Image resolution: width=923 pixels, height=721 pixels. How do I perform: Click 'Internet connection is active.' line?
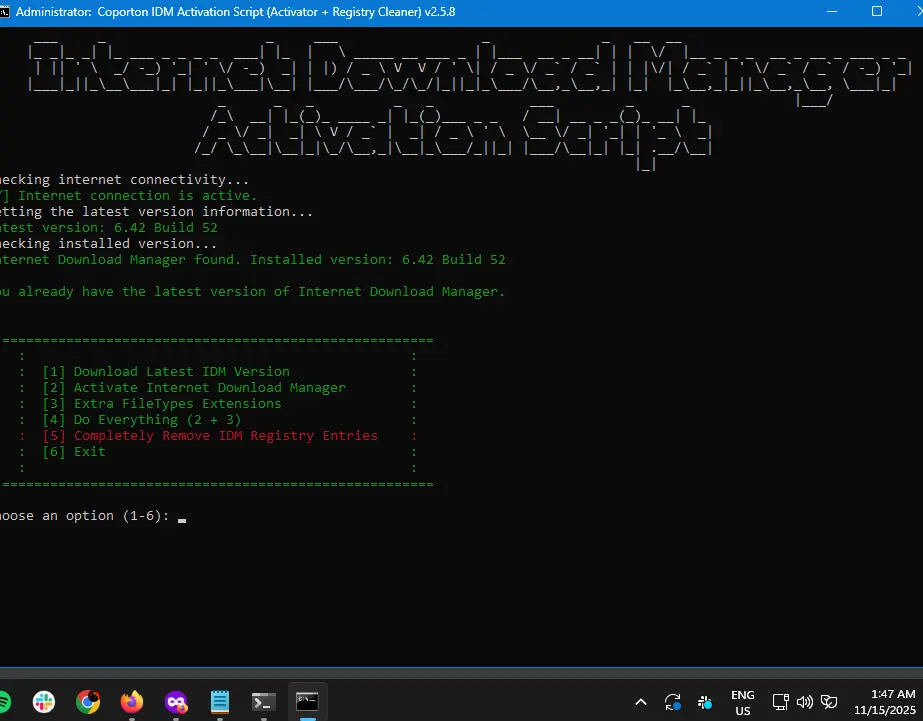(138, 195)
